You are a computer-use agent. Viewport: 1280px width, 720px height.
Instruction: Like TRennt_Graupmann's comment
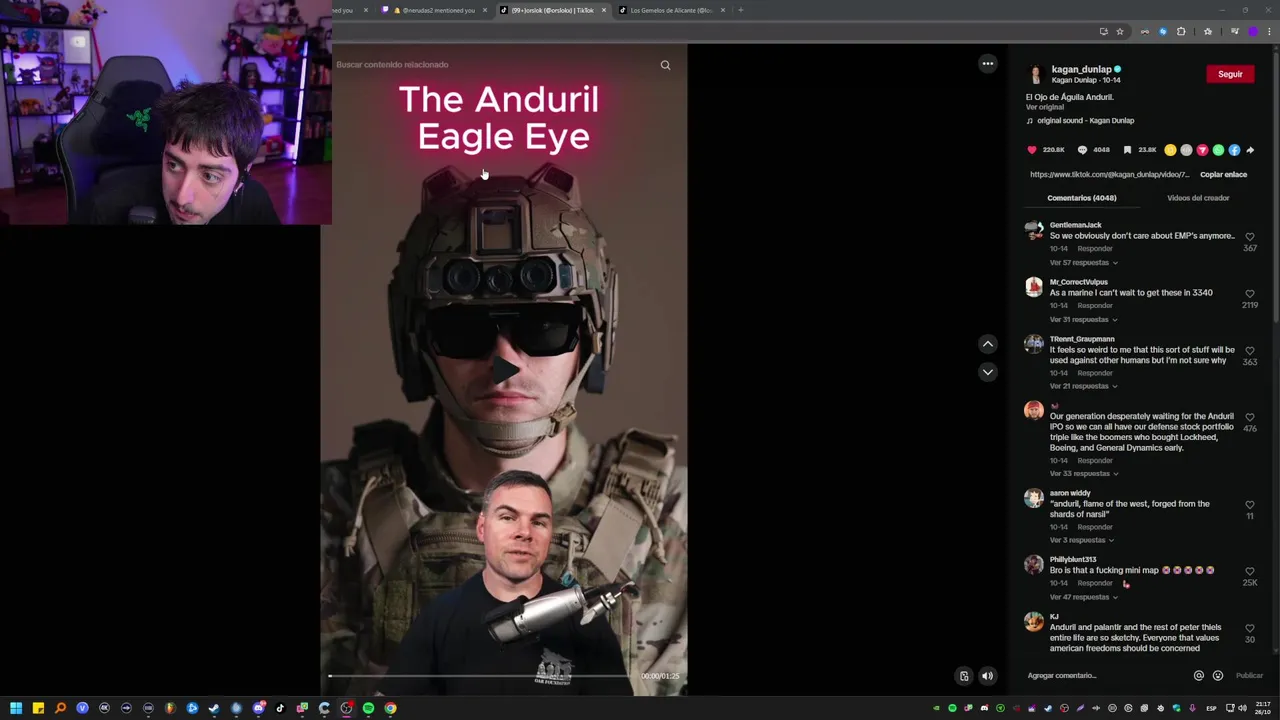pyautogui.click(x=1250, y=351)
